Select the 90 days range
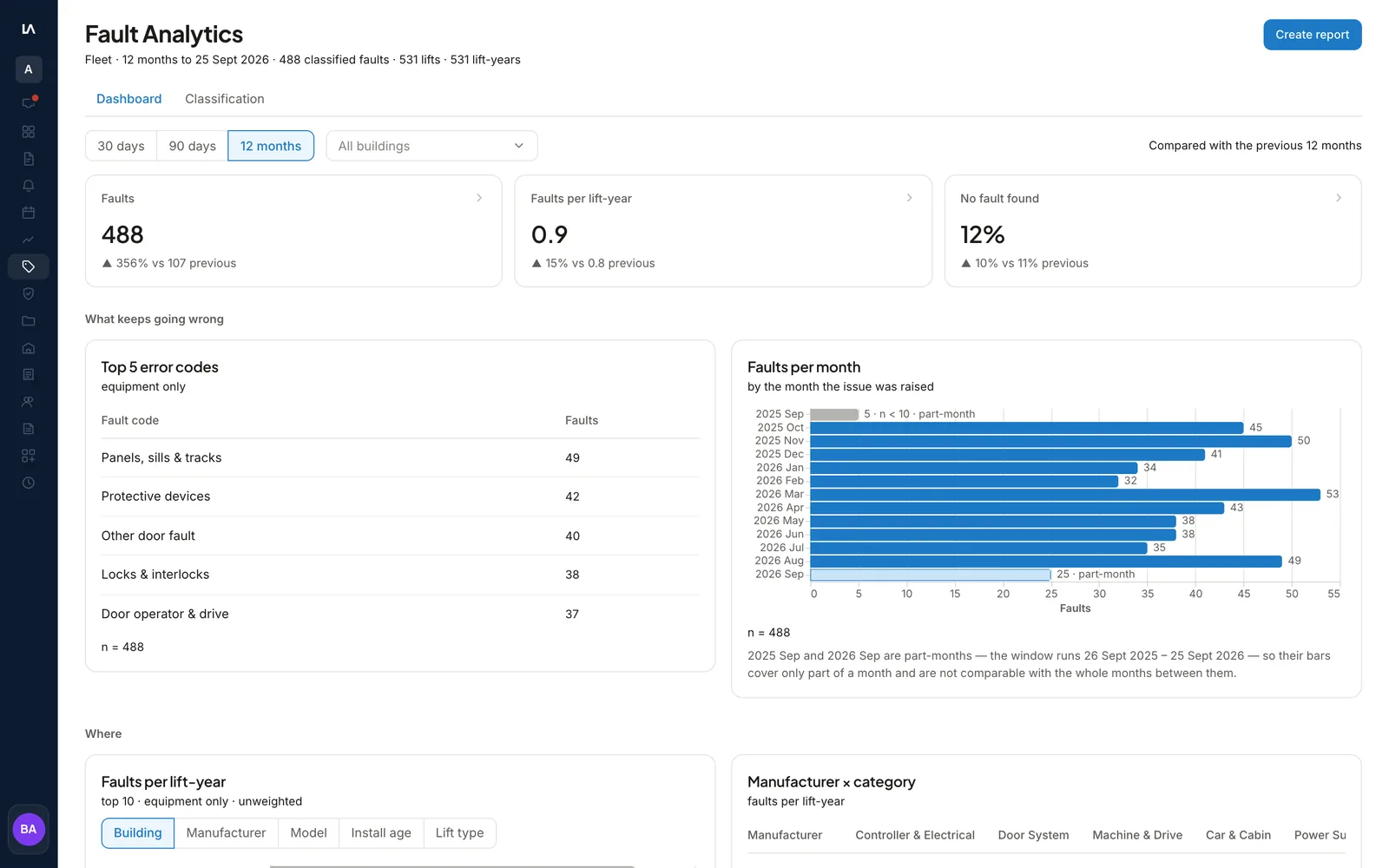Viewport: 1389px width, 868px height. (193, 146)
